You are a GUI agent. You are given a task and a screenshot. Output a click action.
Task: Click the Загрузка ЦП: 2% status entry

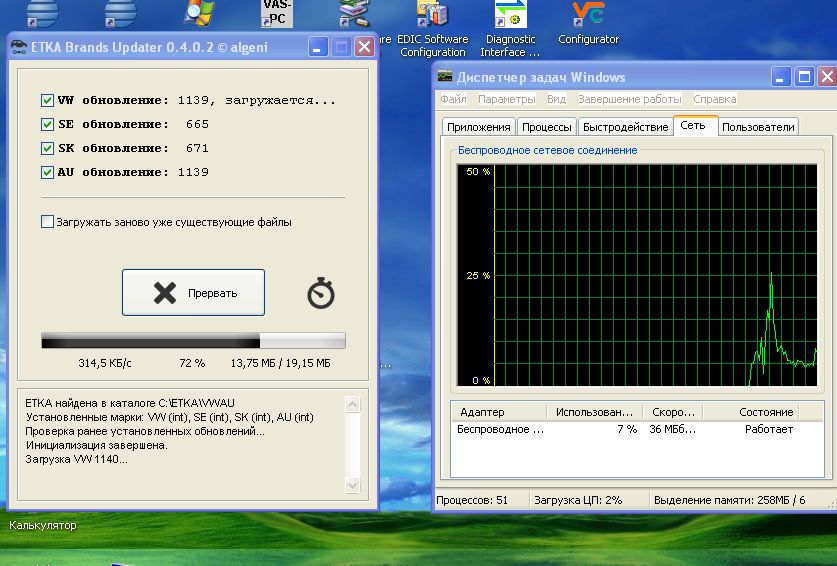(578, 500)
